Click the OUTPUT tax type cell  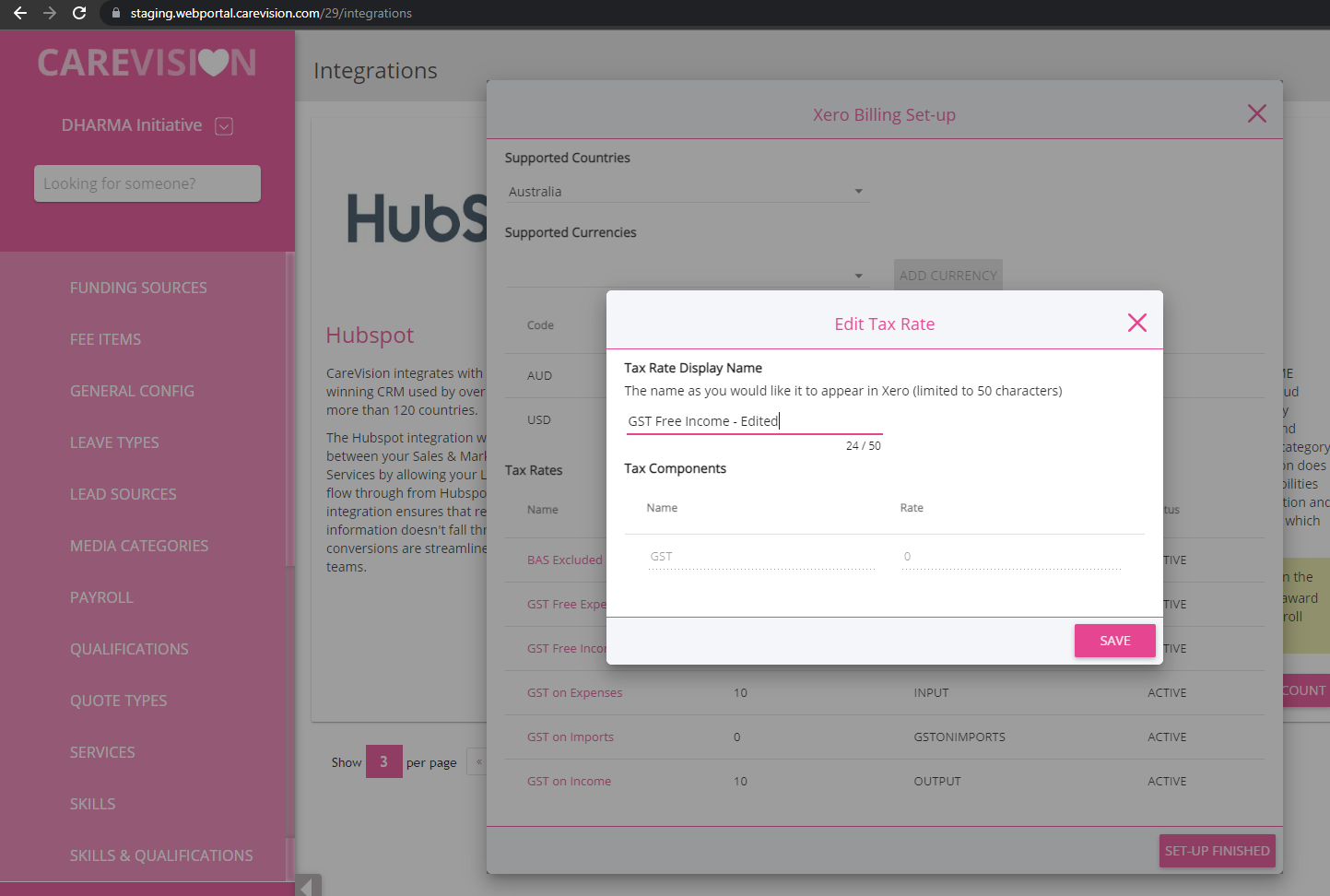point(937,781)
